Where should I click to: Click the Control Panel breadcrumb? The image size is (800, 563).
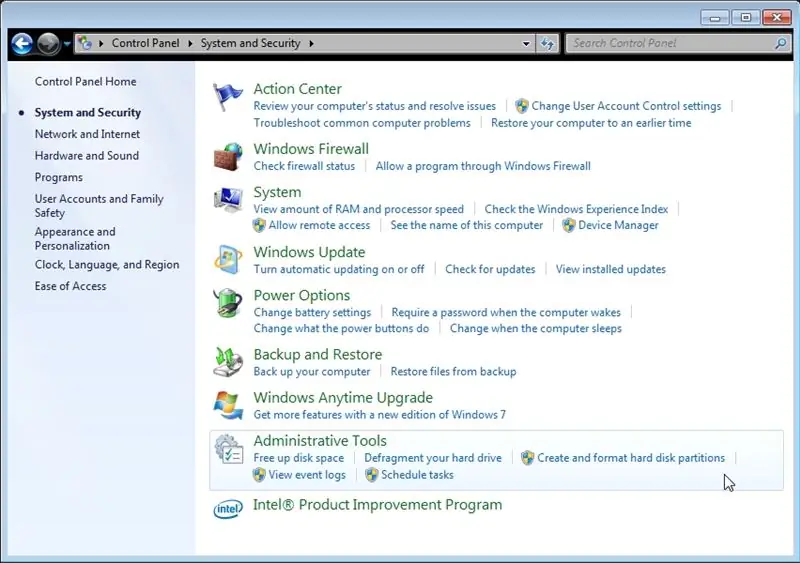click(x=145, y=43)
